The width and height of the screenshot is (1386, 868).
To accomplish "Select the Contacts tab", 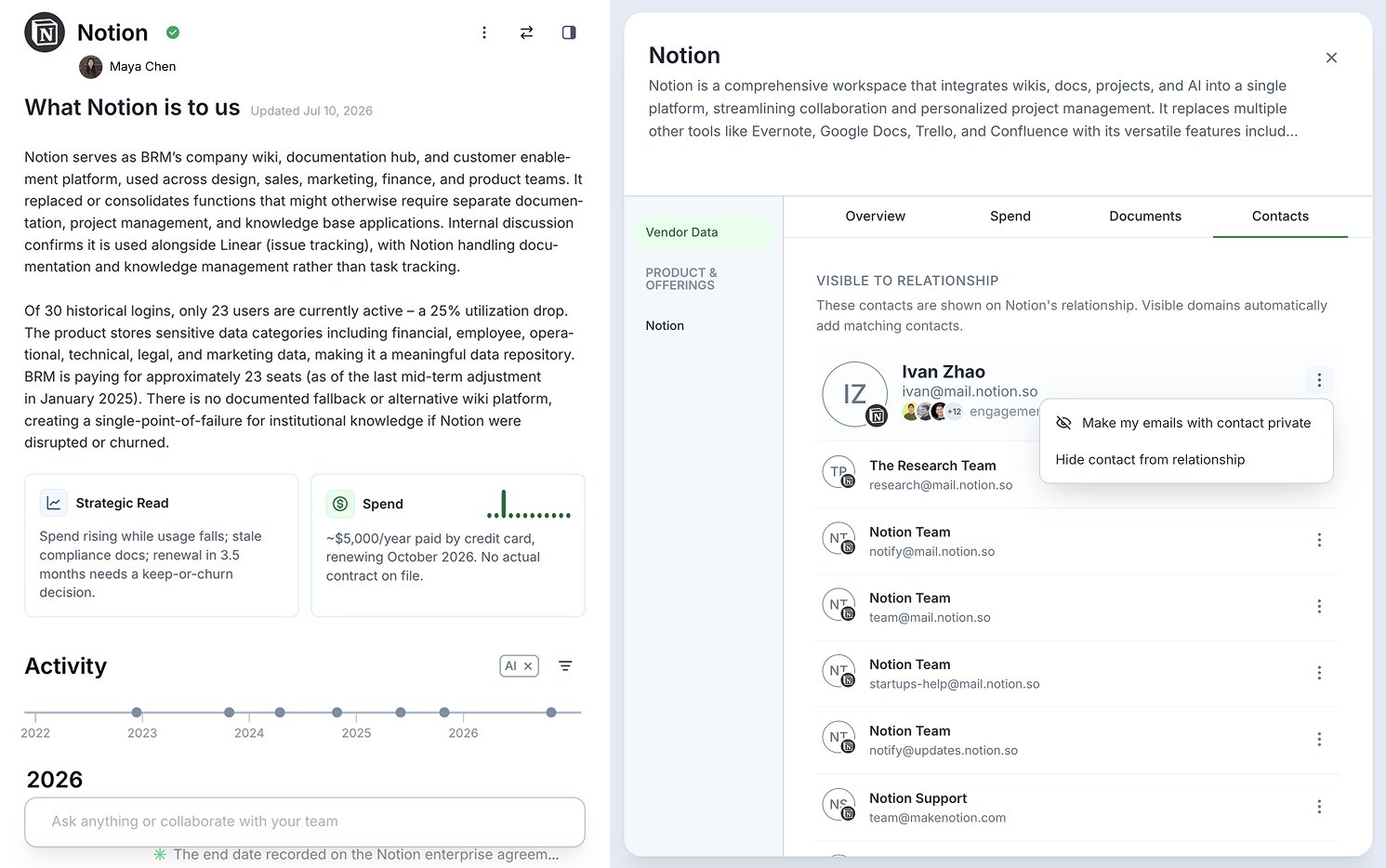I will [x=1280, y=217].
